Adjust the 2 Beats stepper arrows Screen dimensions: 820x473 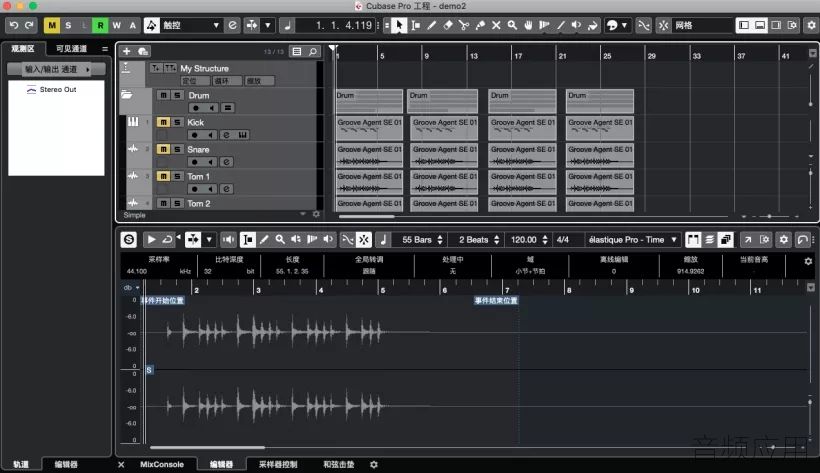497,240
